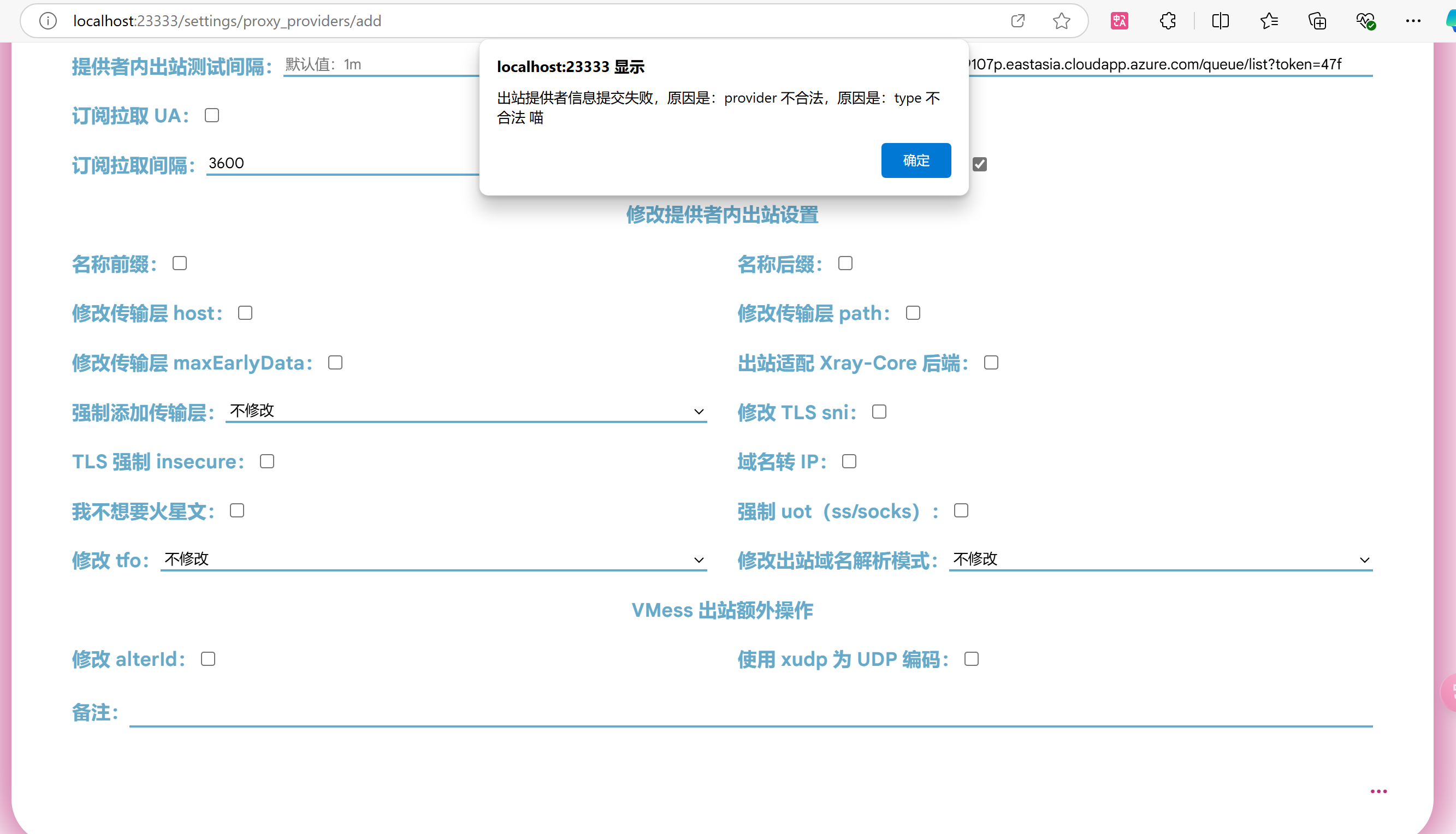The height and width of the screenshot is (834, 1456).
Task: Click the favorite star icon in address bar
Action: [x=1061, y=21]
